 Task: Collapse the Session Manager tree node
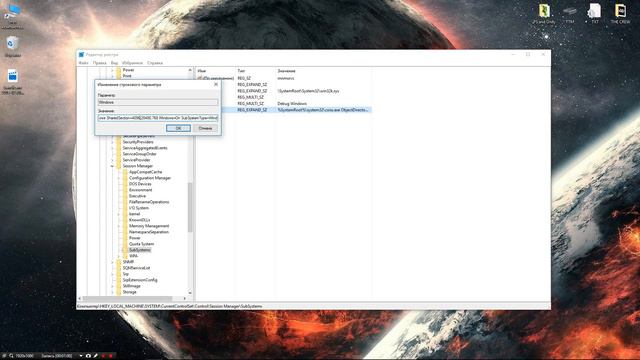point(112,166)
